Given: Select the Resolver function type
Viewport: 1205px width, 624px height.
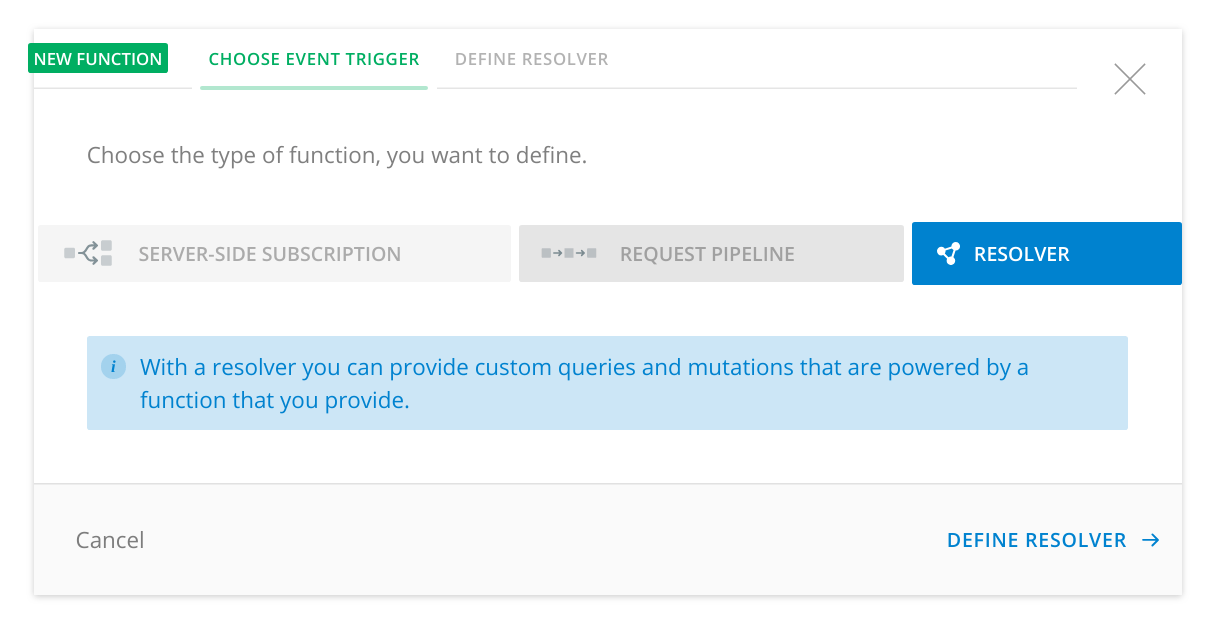Looking at the screenshot, I should pos(1047,254).
